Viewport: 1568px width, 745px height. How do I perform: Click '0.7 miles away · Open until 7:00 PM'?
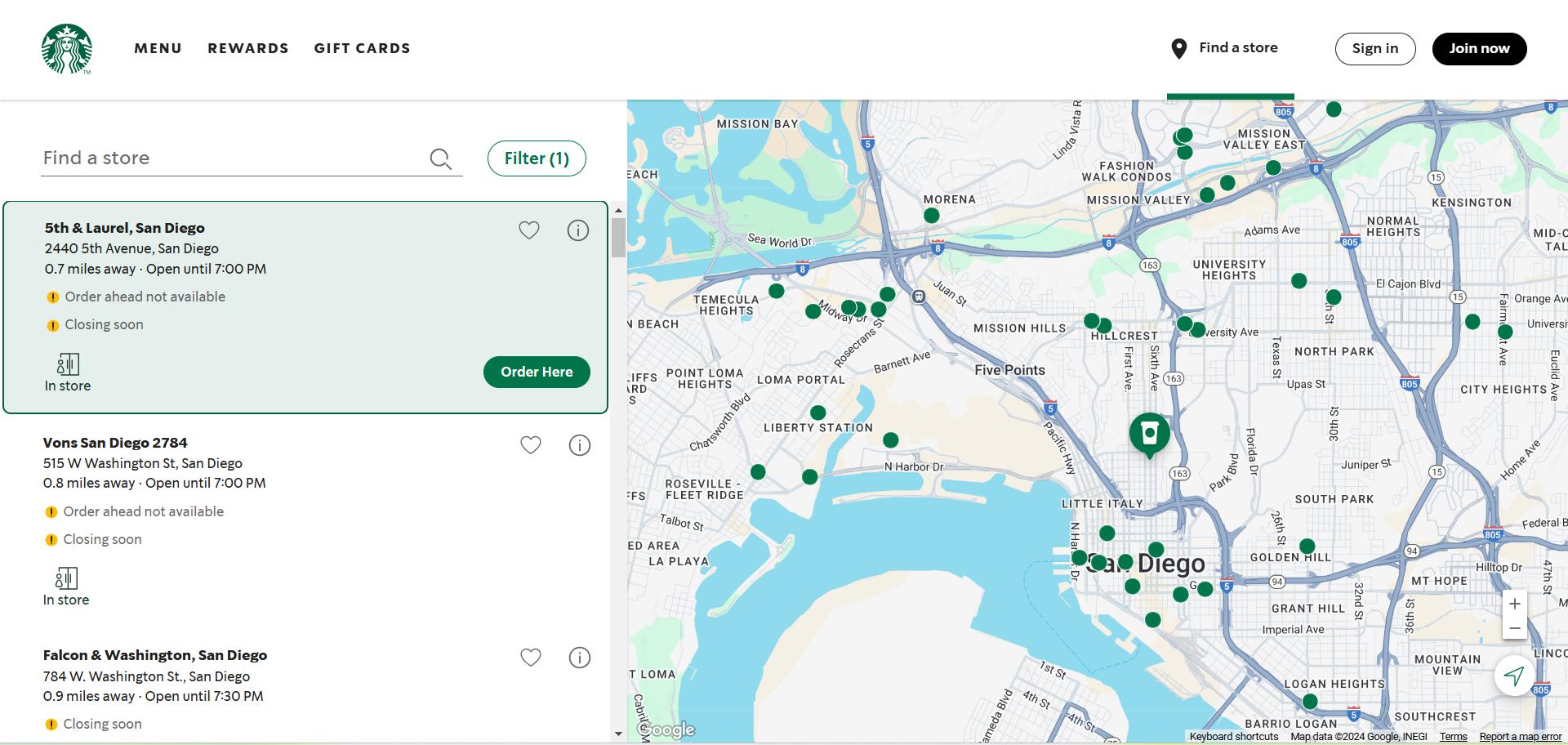tap(155, 269)
